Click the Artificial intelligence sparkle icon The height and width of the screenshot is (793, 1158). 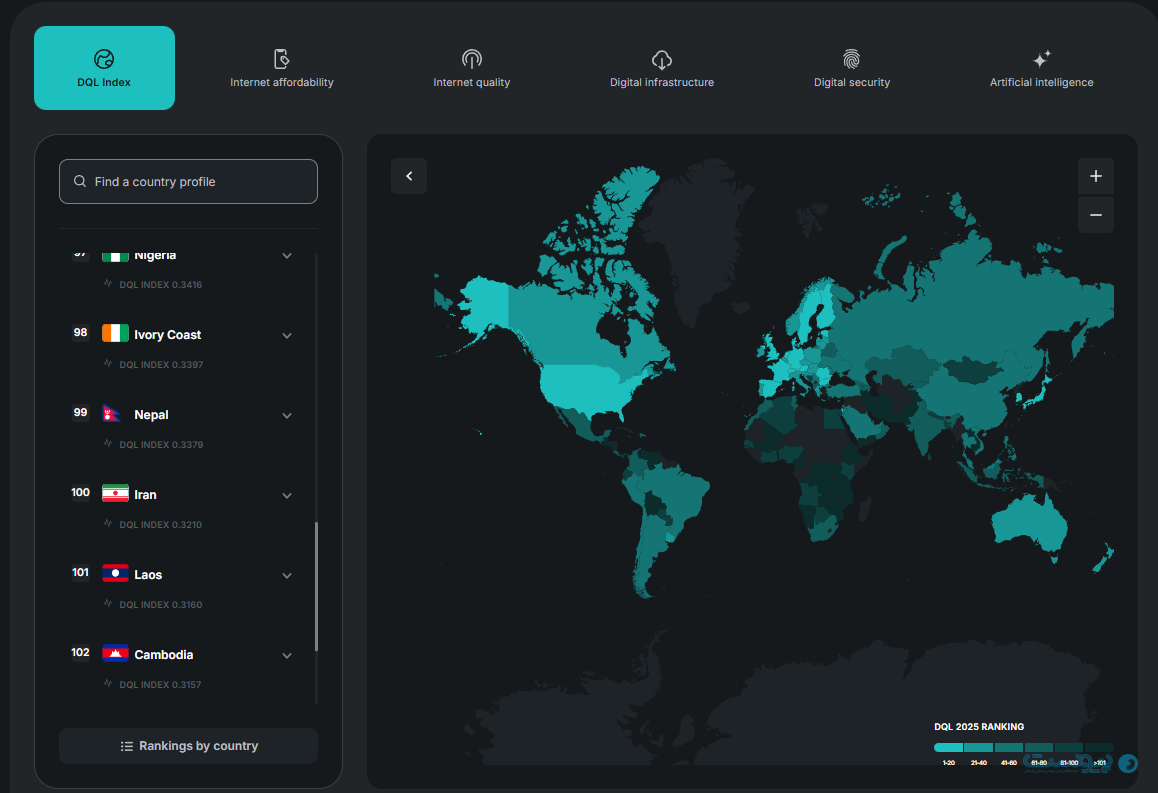point(1041,59)
